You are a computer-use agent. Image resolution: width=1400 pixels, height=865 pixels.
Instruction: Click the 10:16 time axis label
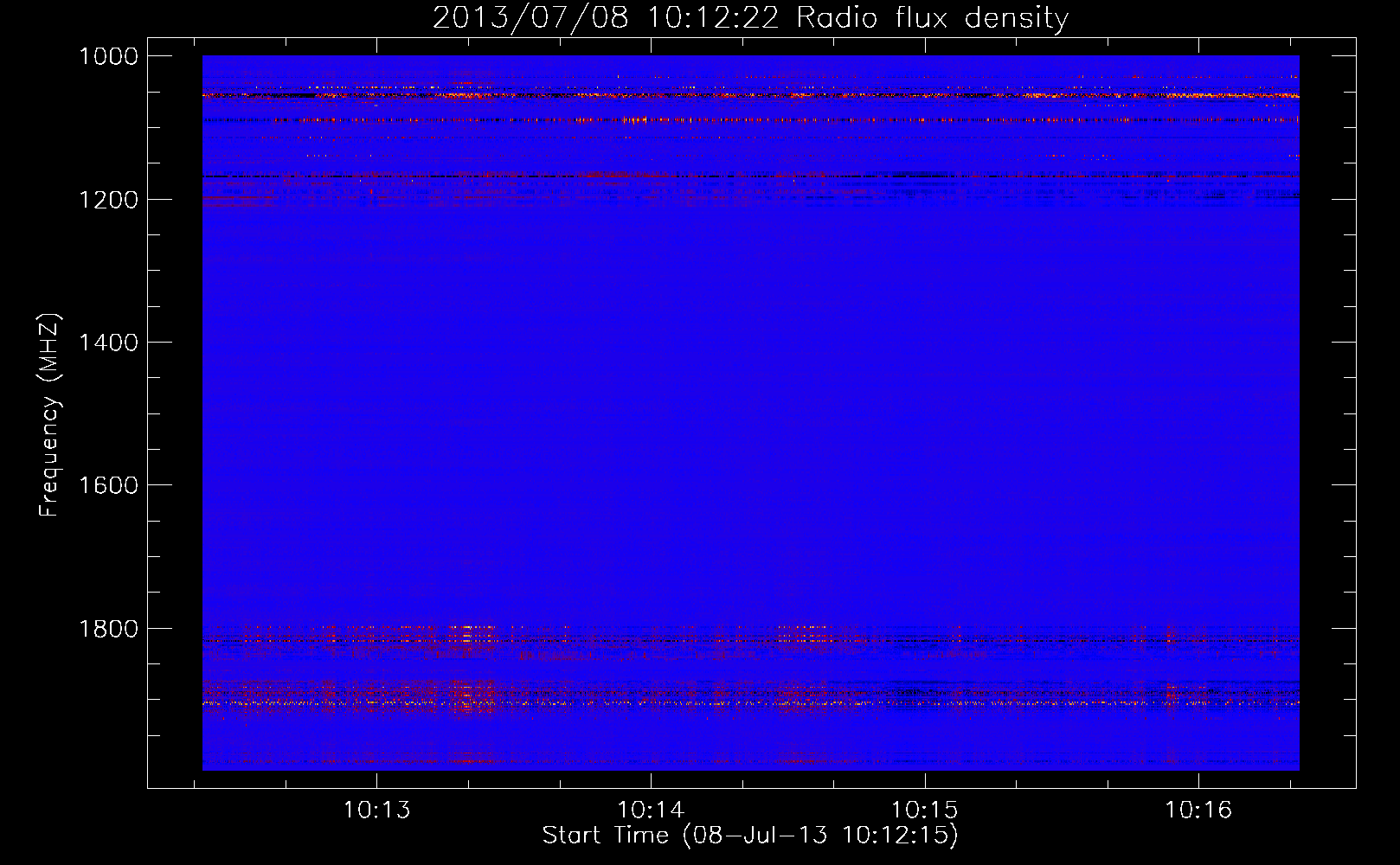1198,811
